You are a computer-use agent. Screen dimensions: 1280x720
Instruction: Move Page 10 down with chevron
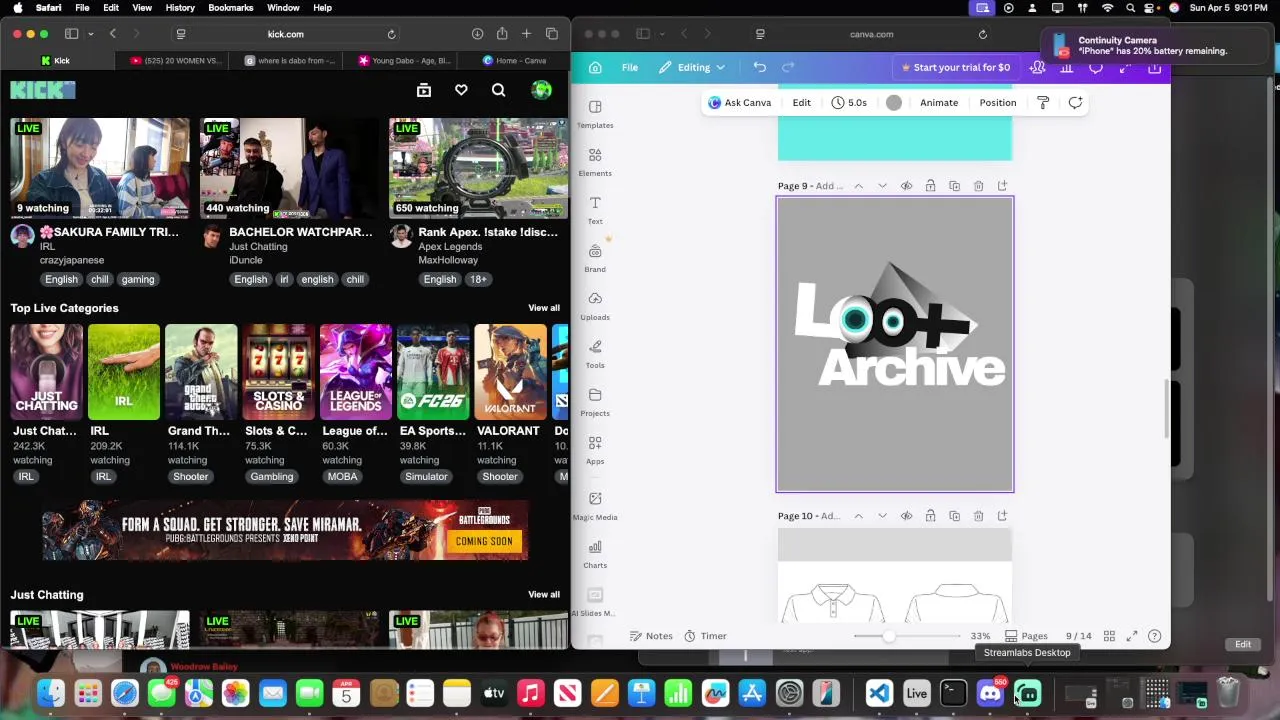coord(882,516)
